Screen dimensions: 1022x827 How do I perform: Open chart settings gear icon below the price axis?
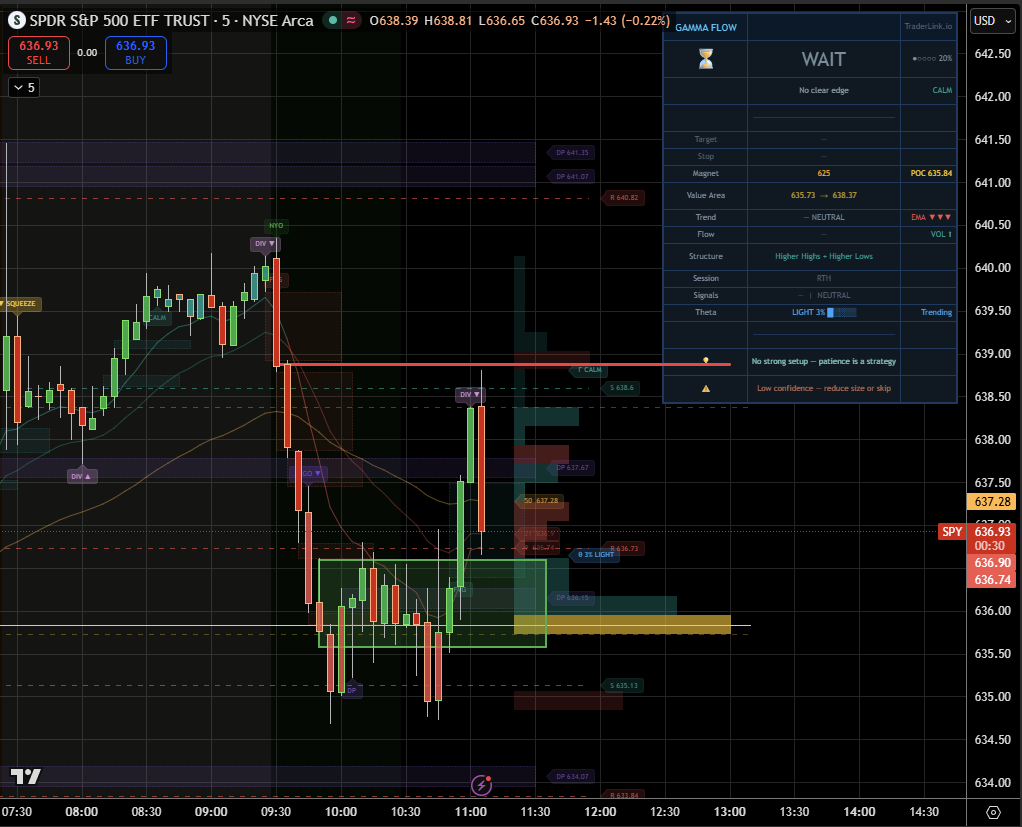point(993,812)
